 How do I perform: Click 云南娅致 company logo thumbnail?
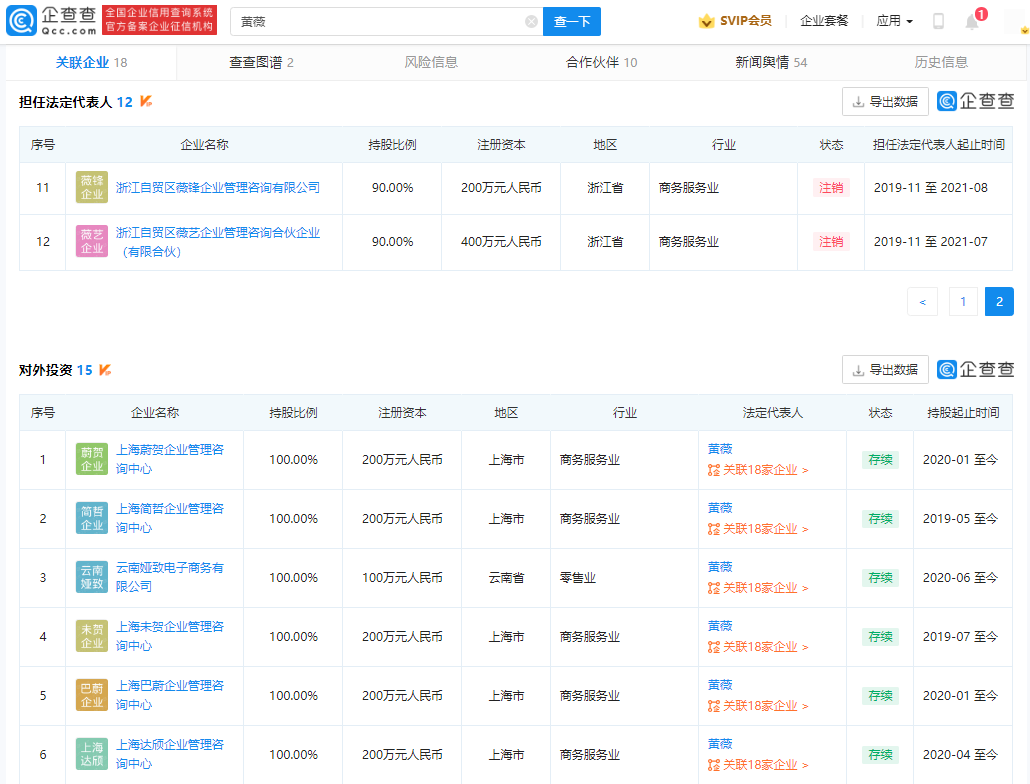click(91, 577)
